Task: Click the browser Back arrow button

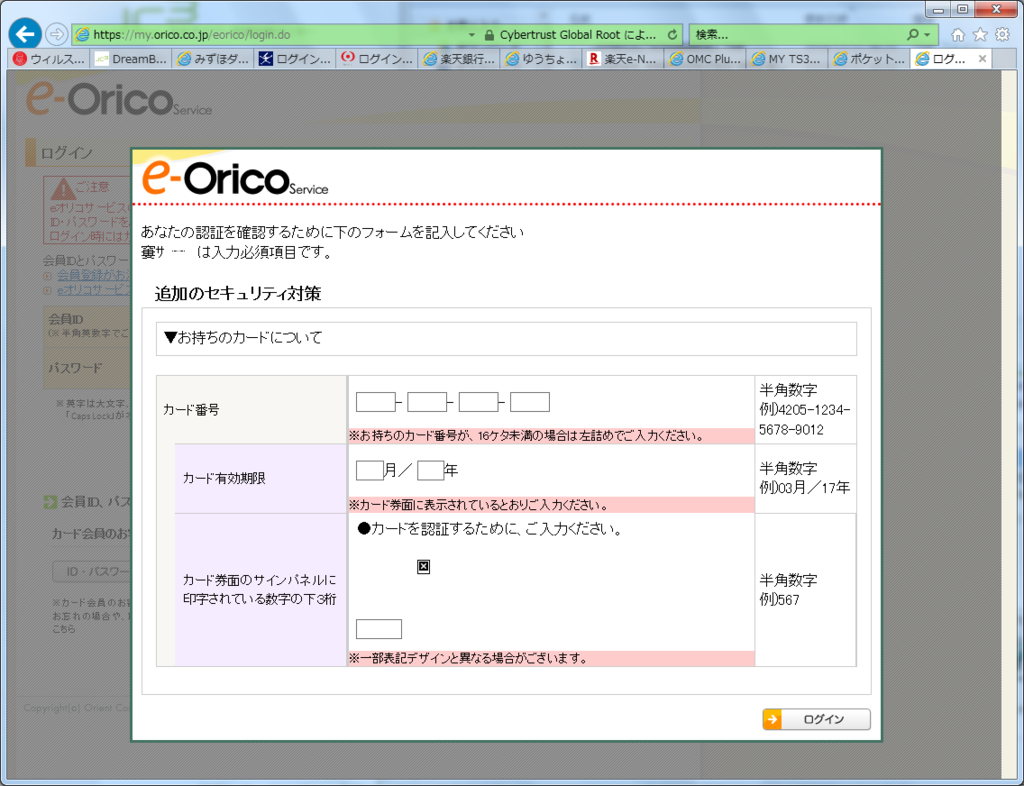Action: coord(25,34)
